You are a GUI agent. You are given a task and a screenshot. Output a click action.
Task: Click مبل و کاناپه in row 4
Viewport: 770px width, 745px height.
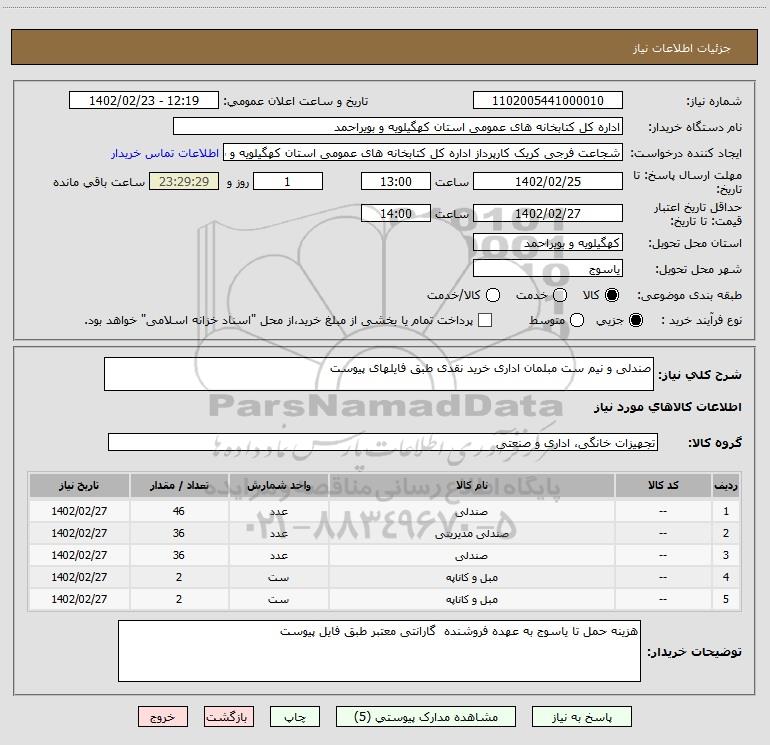(x=471, y=578)
